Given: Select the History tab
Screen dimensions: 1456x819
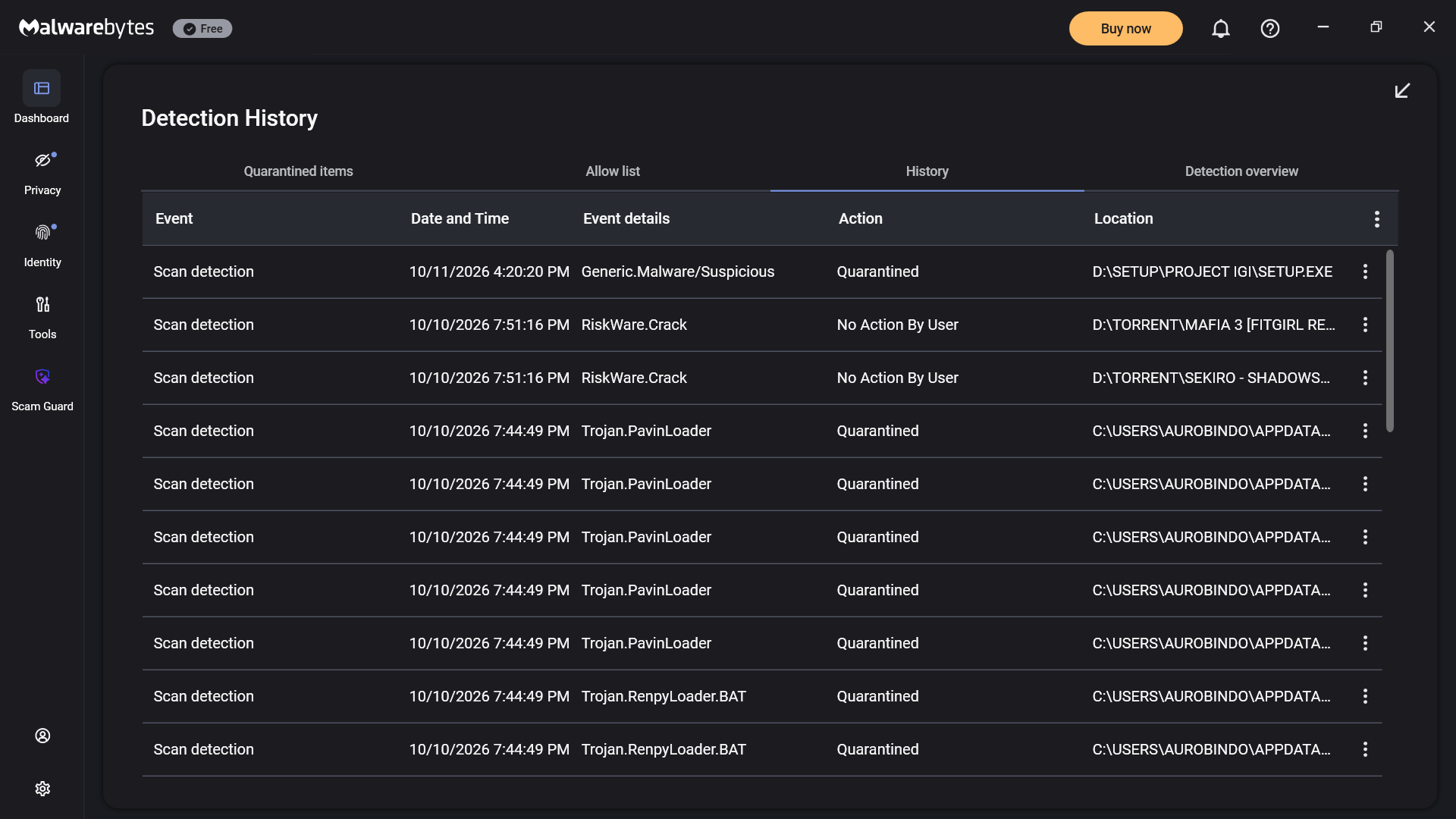Looking at the screenshot, I should click(927, 171).
